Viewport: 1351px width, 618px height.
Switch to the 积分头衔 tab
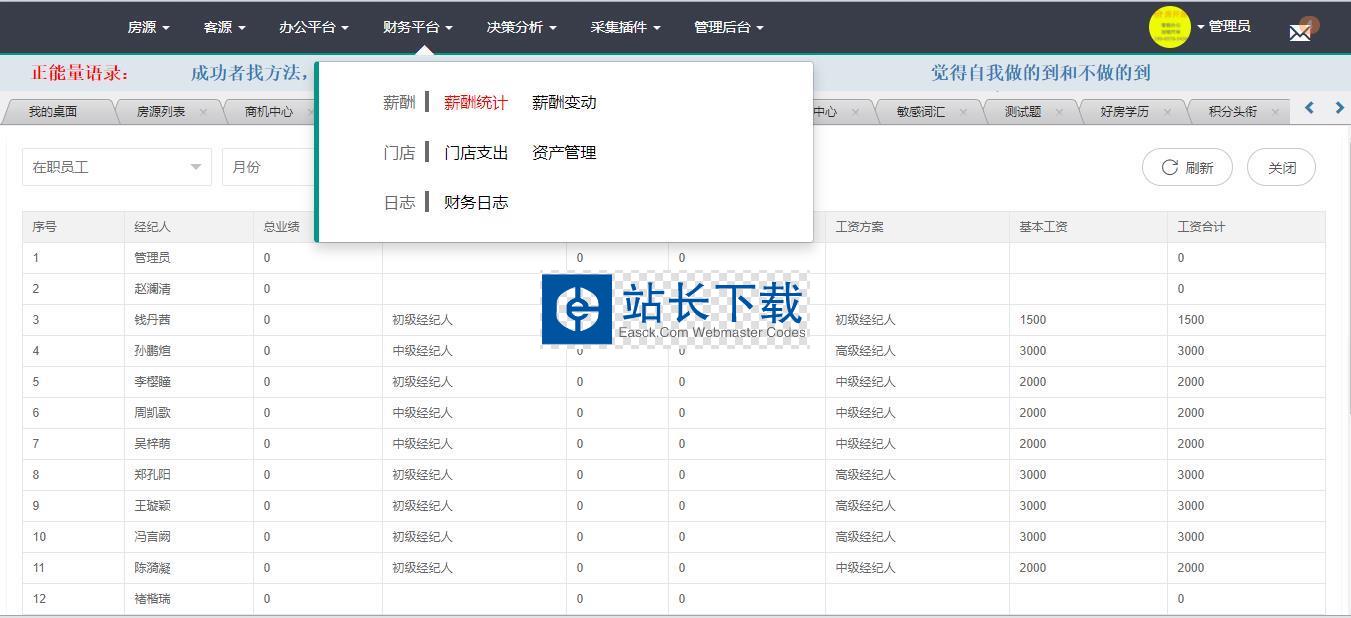(1232, 112)
